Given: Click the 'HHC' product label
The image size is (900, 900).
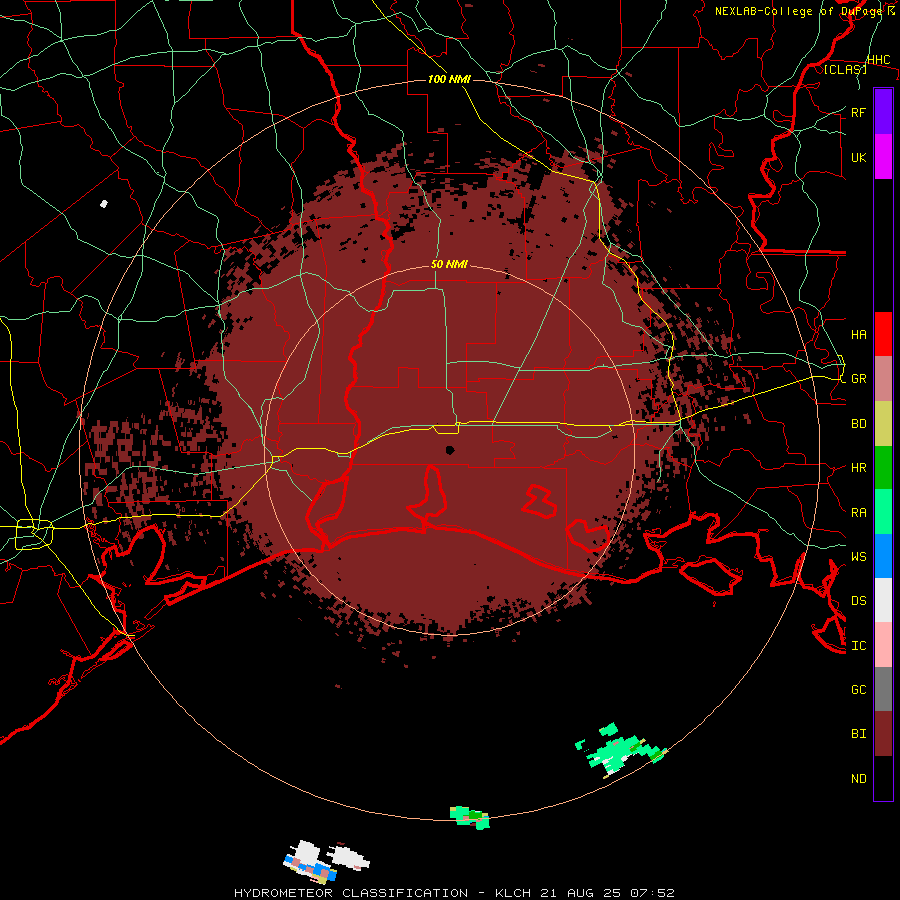Looking at the screenshot, I should tap(878, 60).
